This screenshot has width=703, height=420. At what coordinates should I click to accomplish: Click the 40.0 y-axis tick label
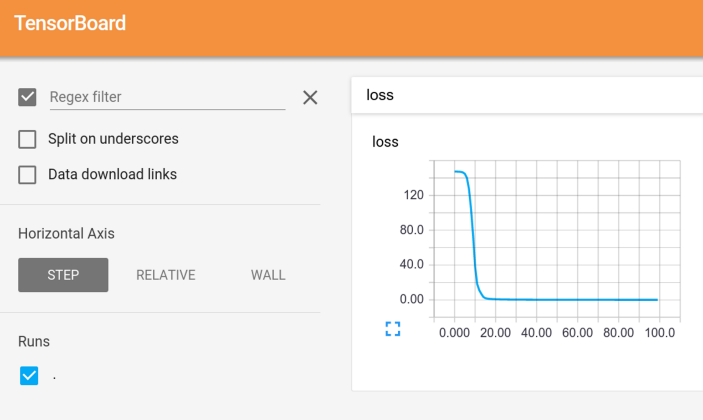tap(412, 264)
